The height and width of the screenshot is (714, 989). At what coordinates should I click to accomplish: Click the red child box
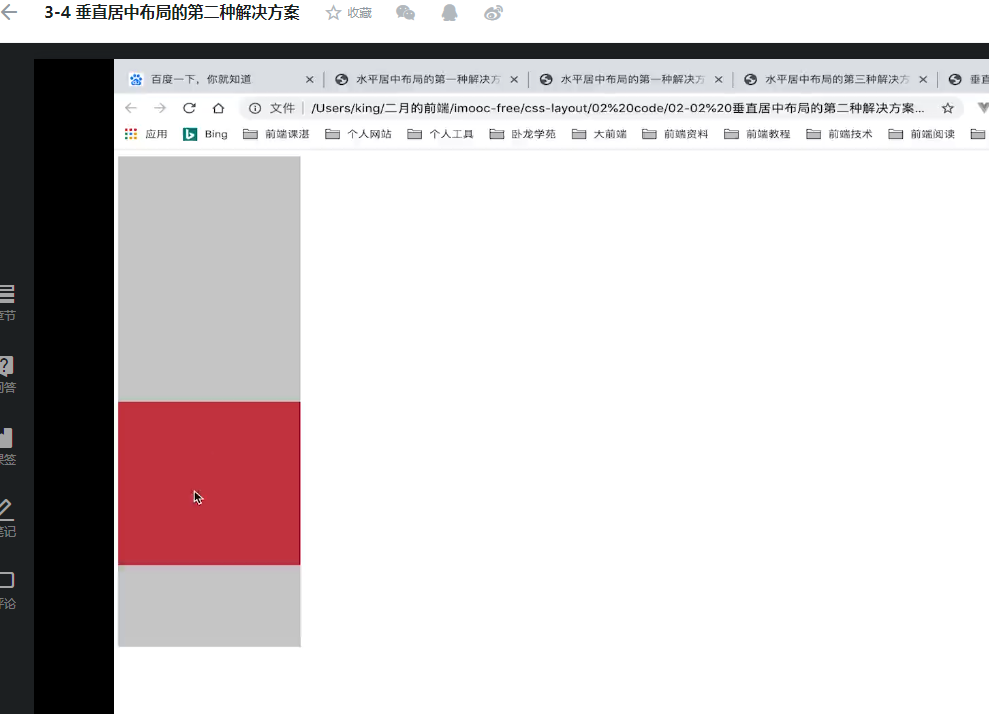click(x=209, y=483)
